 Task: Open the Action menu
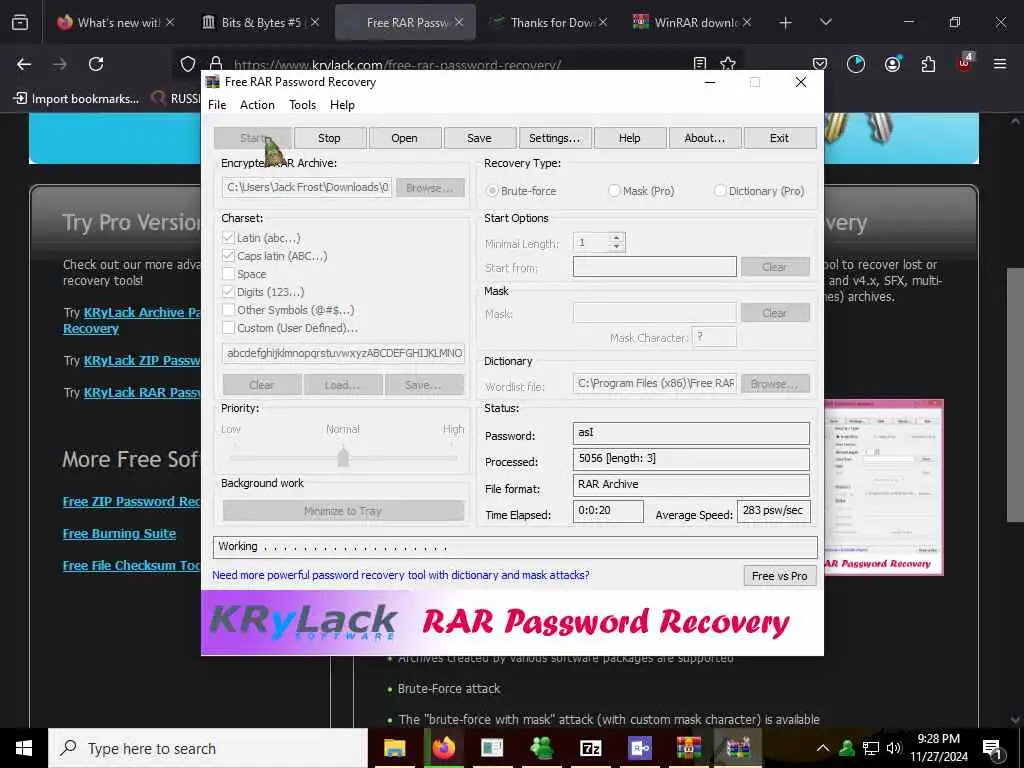257,105
